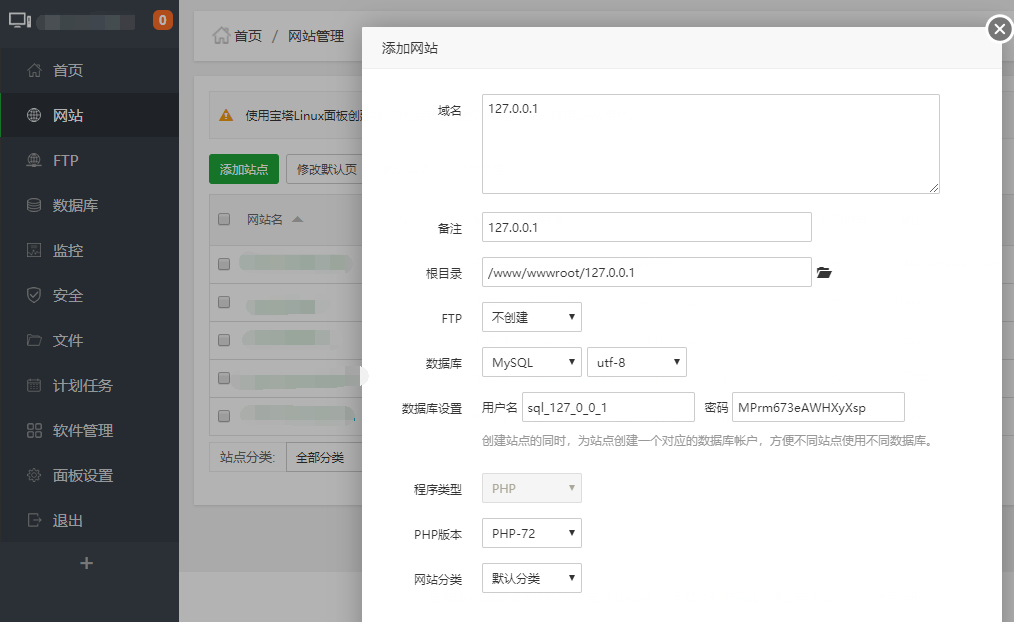The height and width of the screenshot is (622, 1014).
Task: Click the orange warning triangle icon
Action: click(226, 115)
